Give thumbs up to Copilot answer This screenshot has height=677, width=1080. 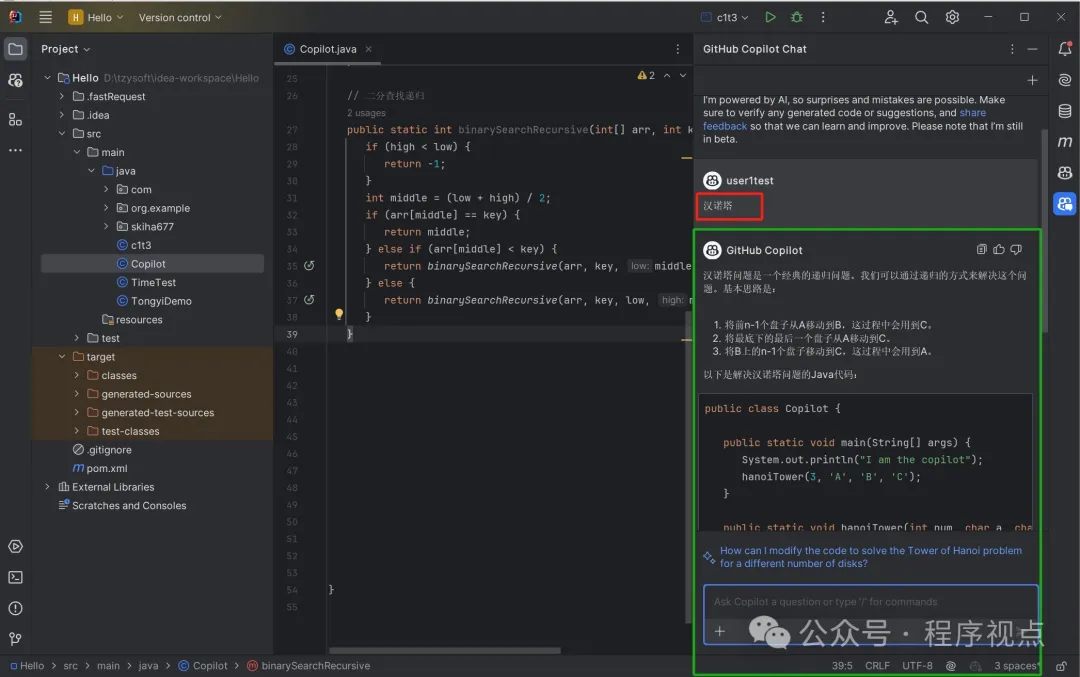click(999, 249)
